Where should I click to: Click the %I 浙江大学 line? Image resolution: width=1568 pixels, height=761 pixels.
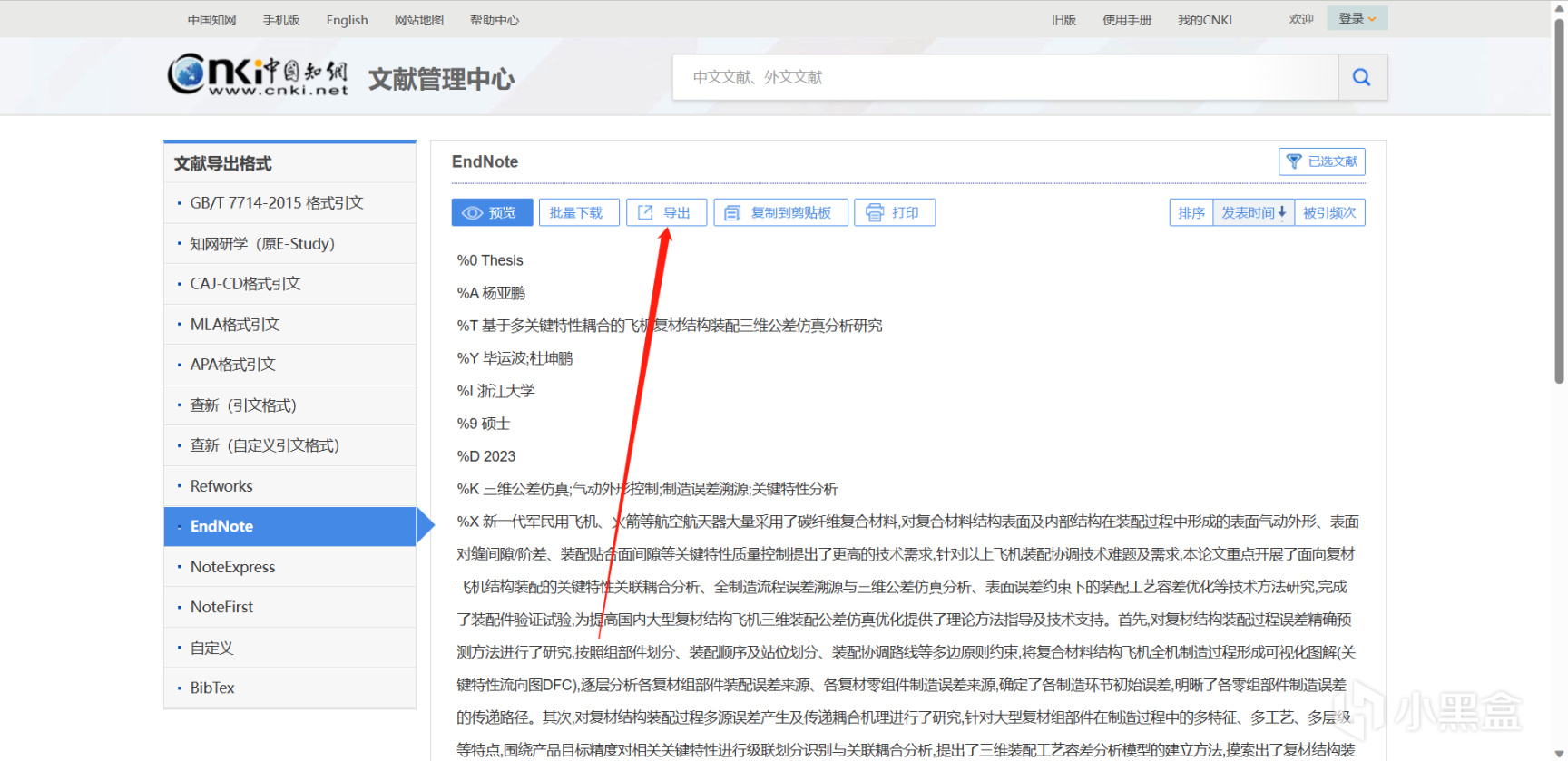pos(495,391)
